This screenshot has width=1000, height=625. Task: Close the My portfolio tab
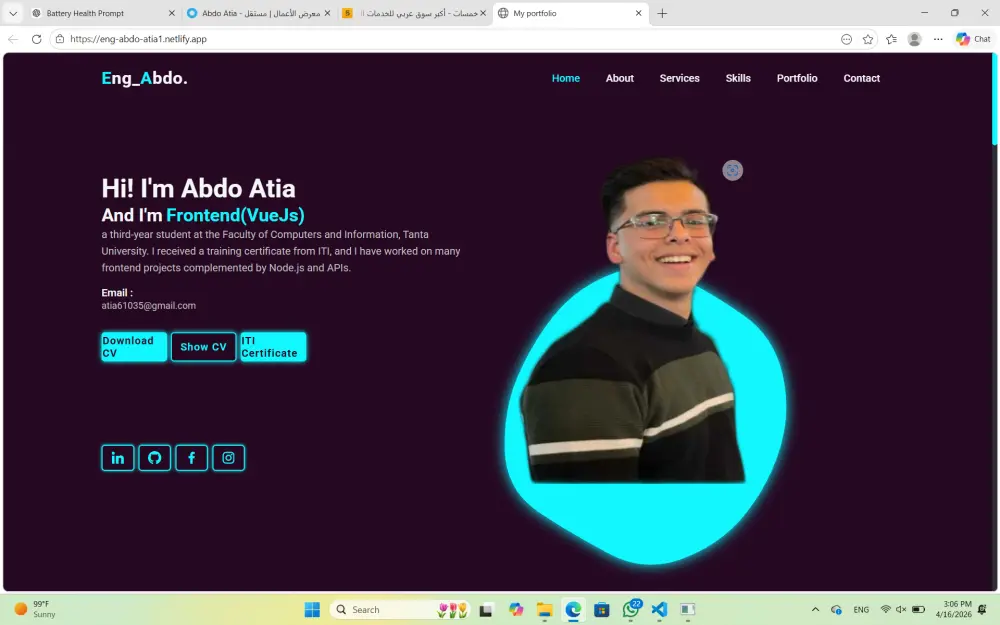(638, 13)
